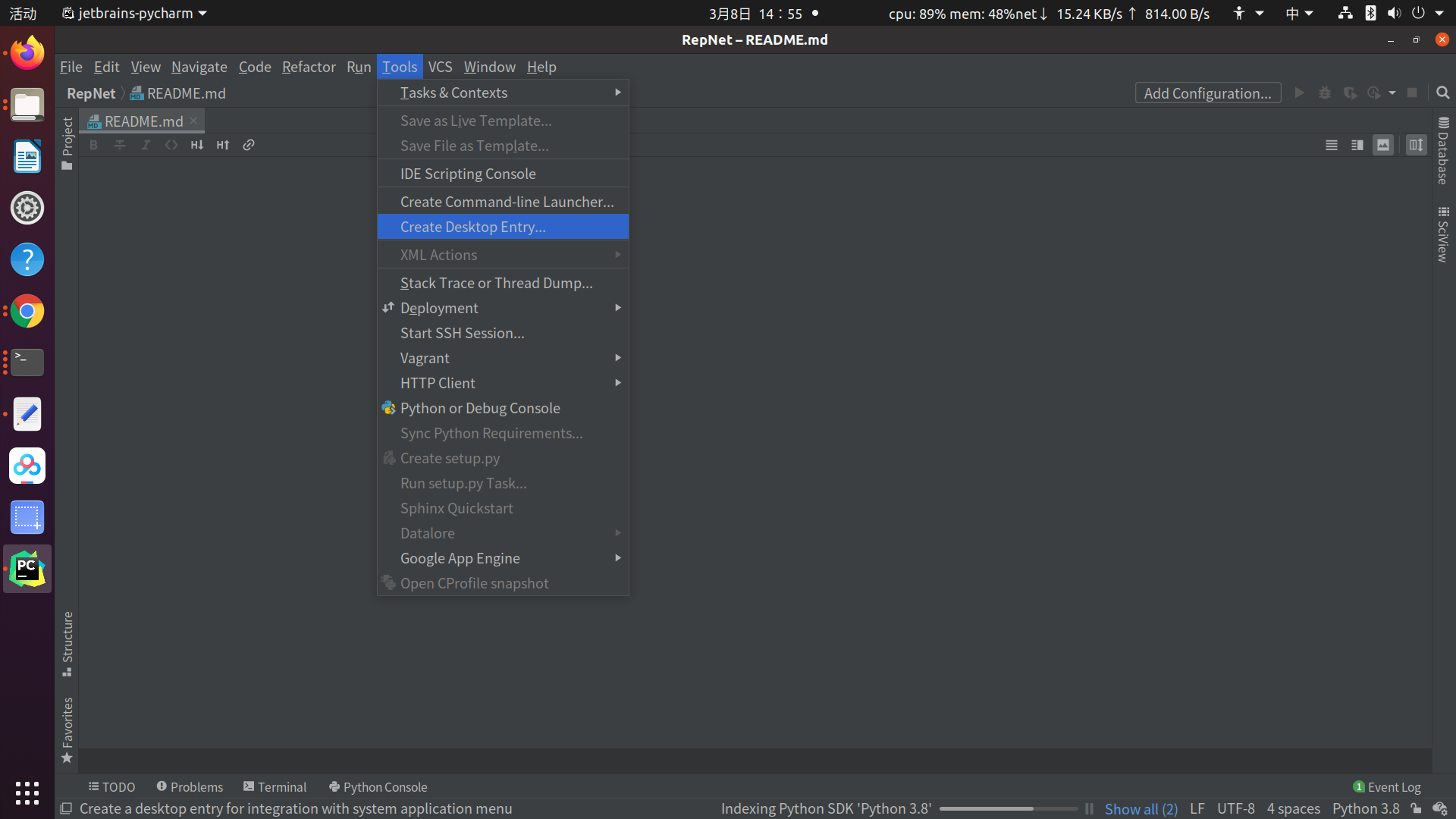Close the README.md editor tab

point(194,121)
